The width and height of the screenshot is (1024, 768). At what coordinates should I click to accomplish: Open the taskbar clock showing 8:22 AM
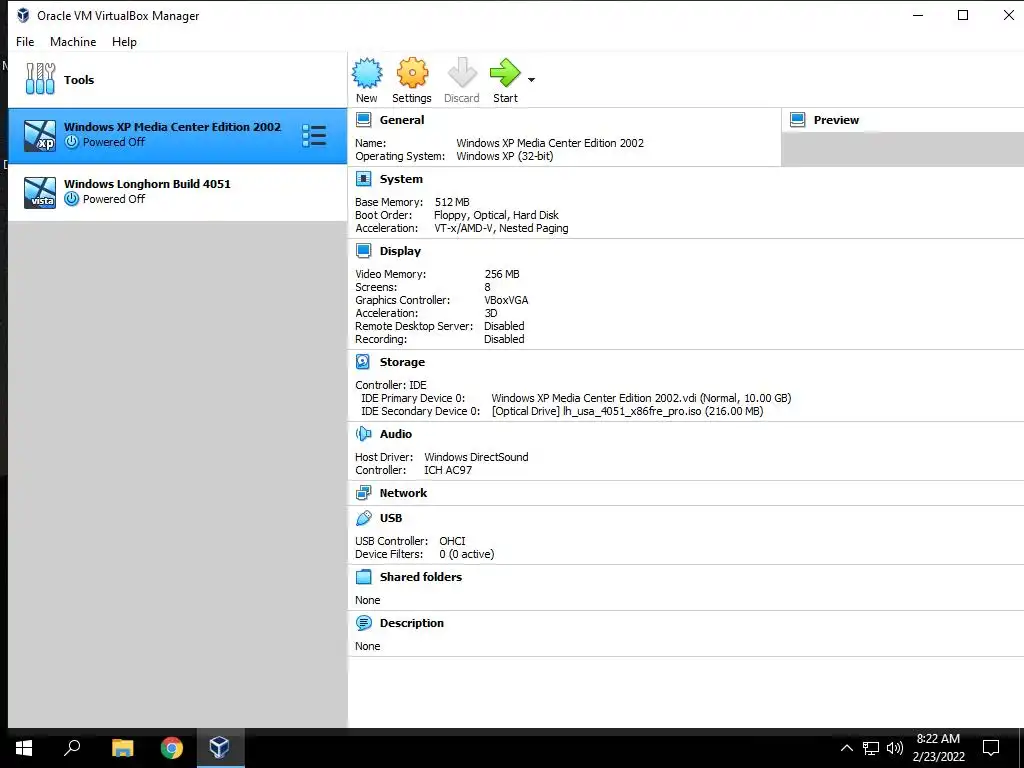(x=938, y=748)
